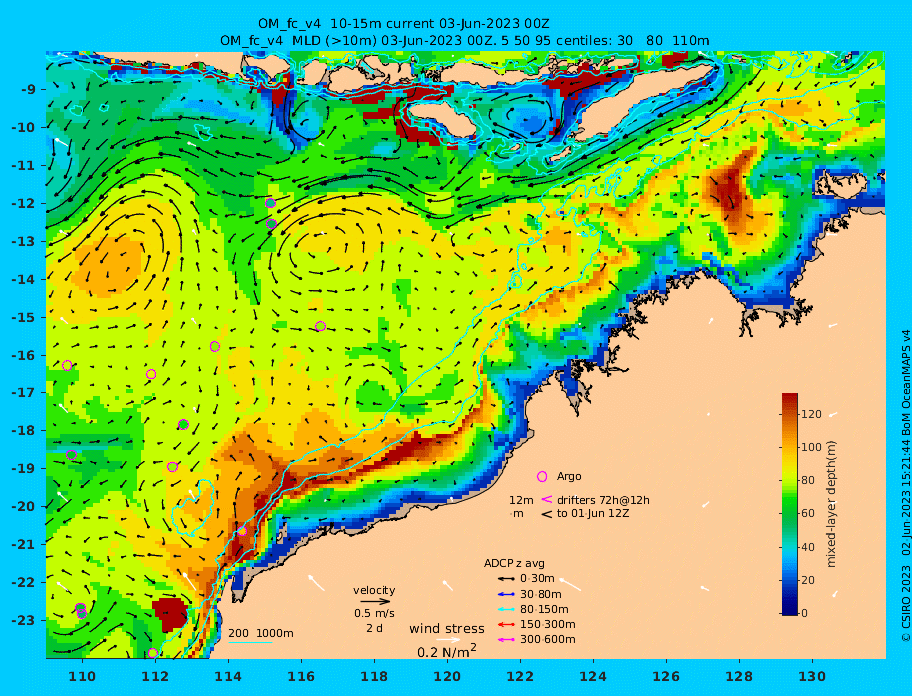Click the Argo circle symbol in the legend
The image size is (912, 696).
click(x=542, y=476)
